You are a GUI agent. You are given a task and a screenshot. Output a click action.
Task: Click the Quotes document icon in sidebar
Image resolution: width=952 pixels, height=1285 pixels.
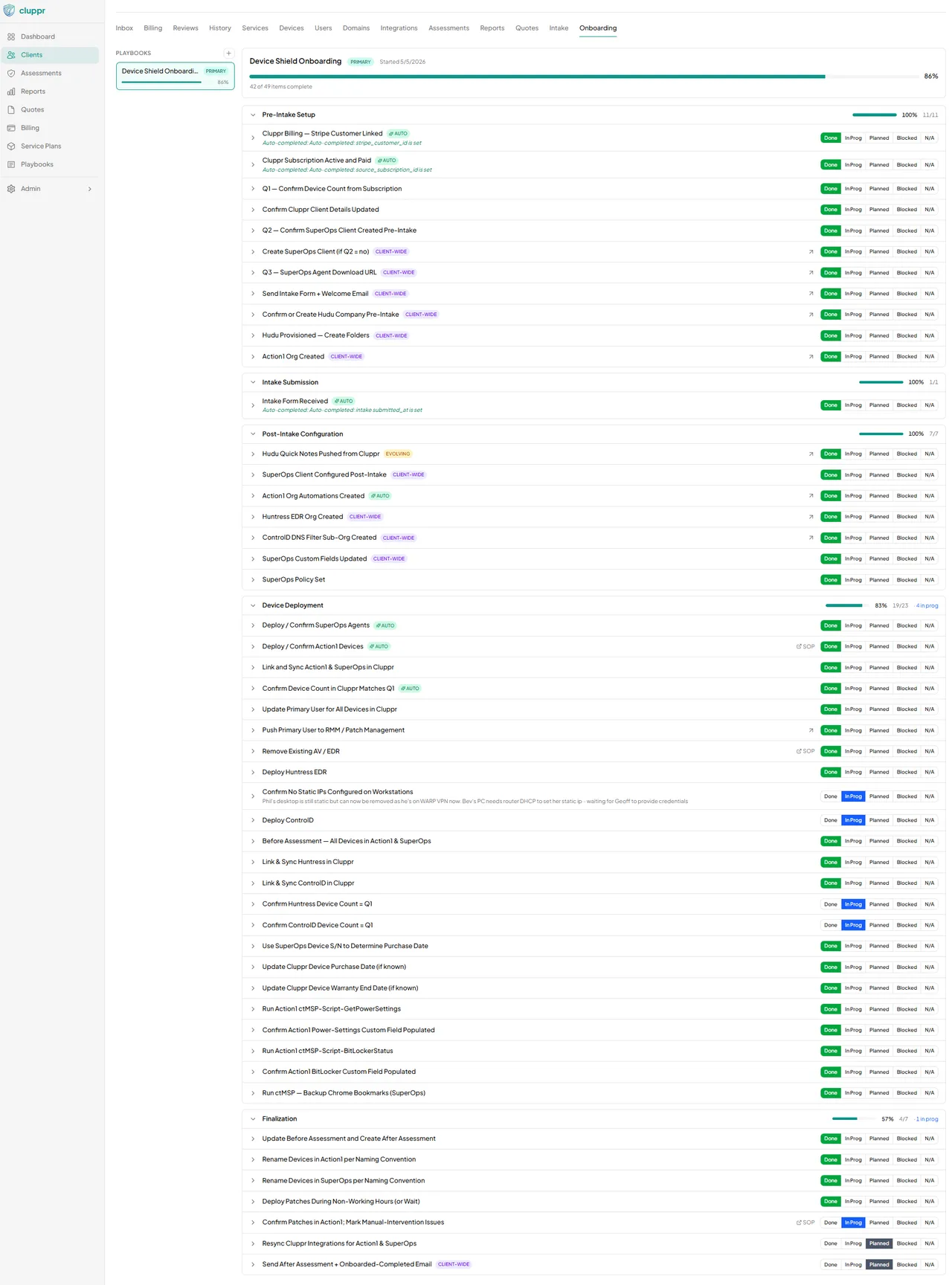click(11, 109)
